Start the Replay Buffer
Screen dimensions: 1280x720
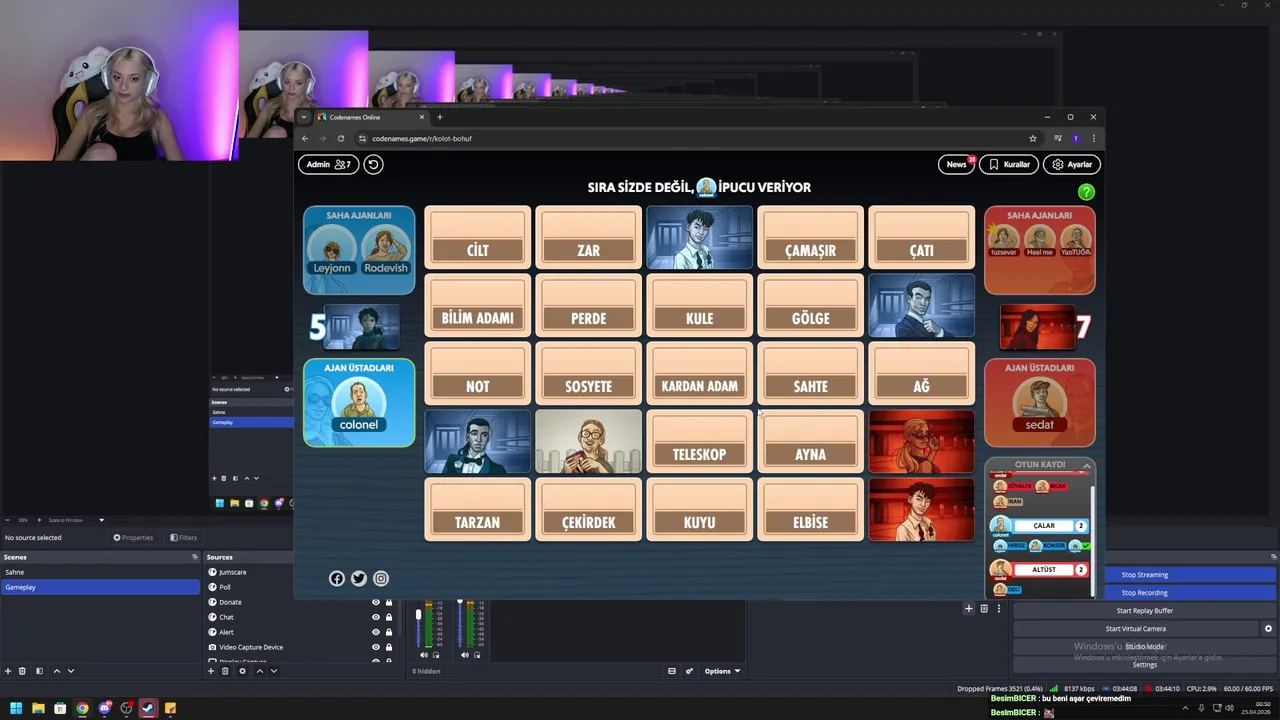pos(1145,611)
